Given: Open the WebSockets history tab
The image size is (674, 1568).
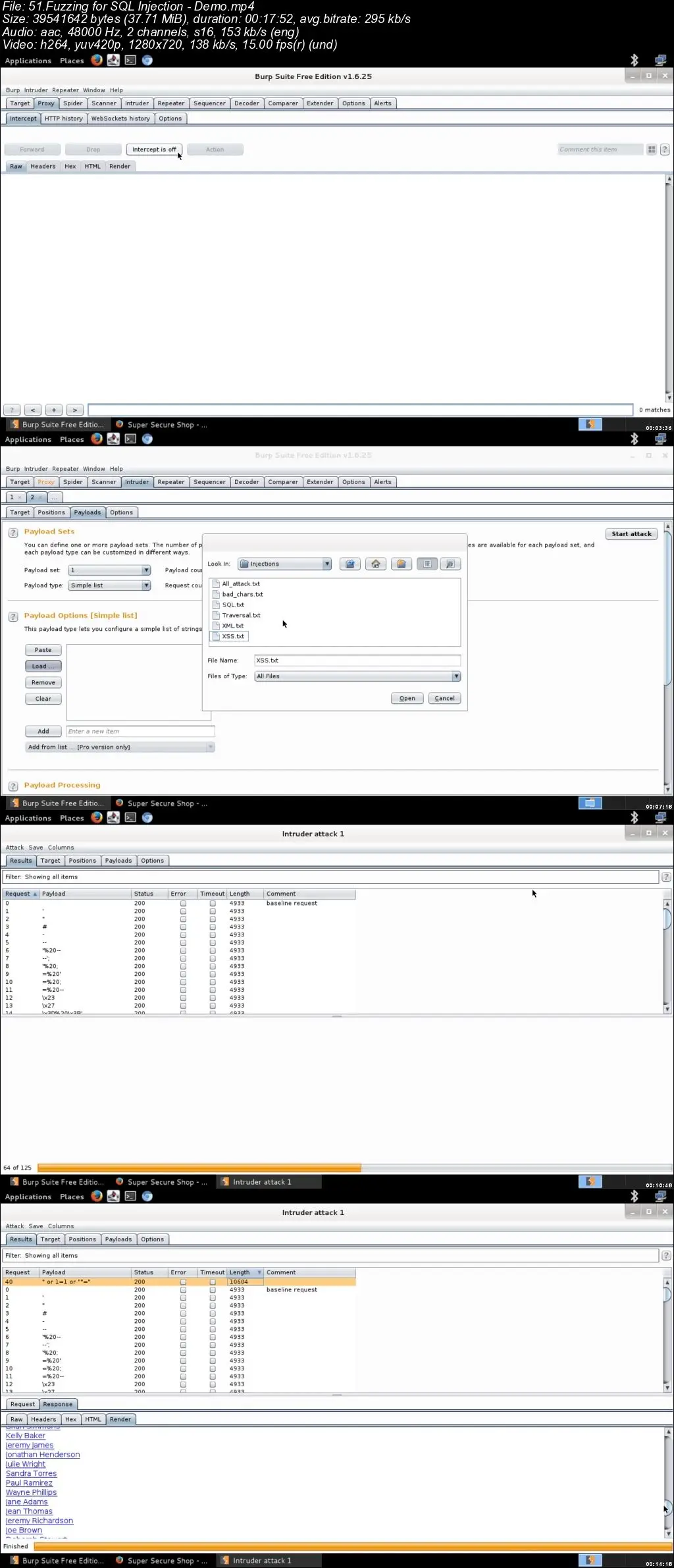Looking at the screenshot, I should point(120,119).
